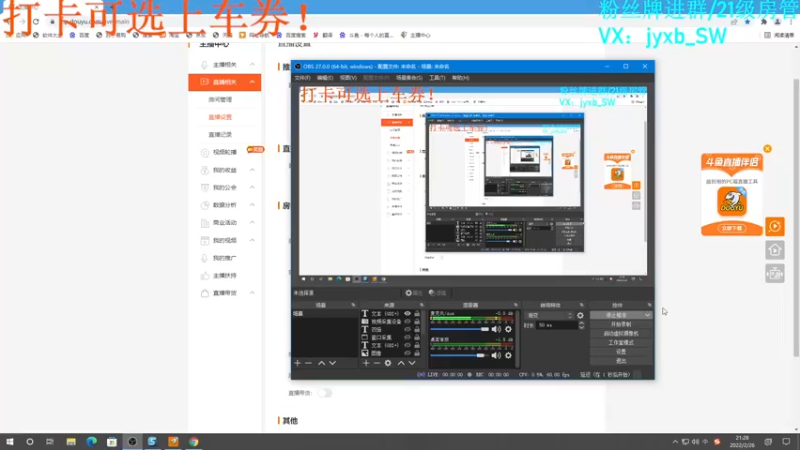Open the scene transition gear settings
The width and height of the screenshot is (800, 450).
[x=580, y=315]
